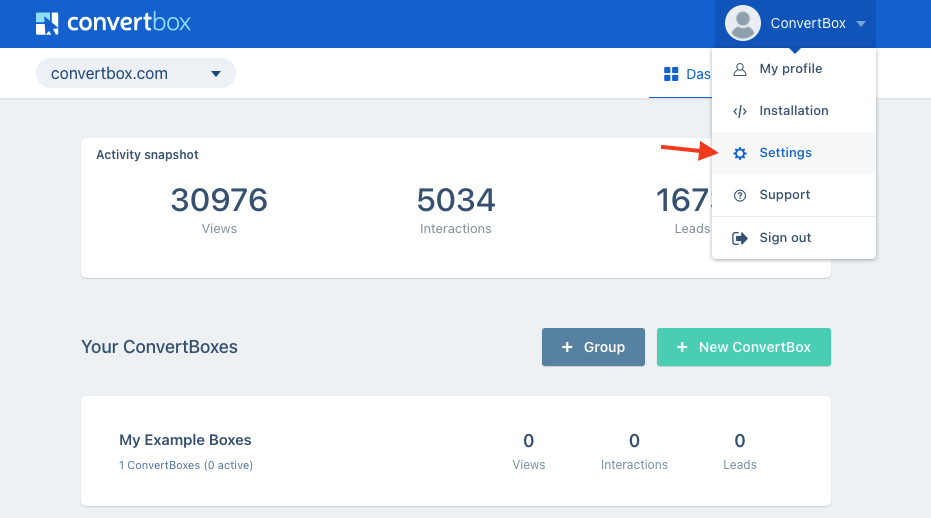Click the Your ConvertBoxes heading
This screenshot has height=518, width=931.
(159, 347)
